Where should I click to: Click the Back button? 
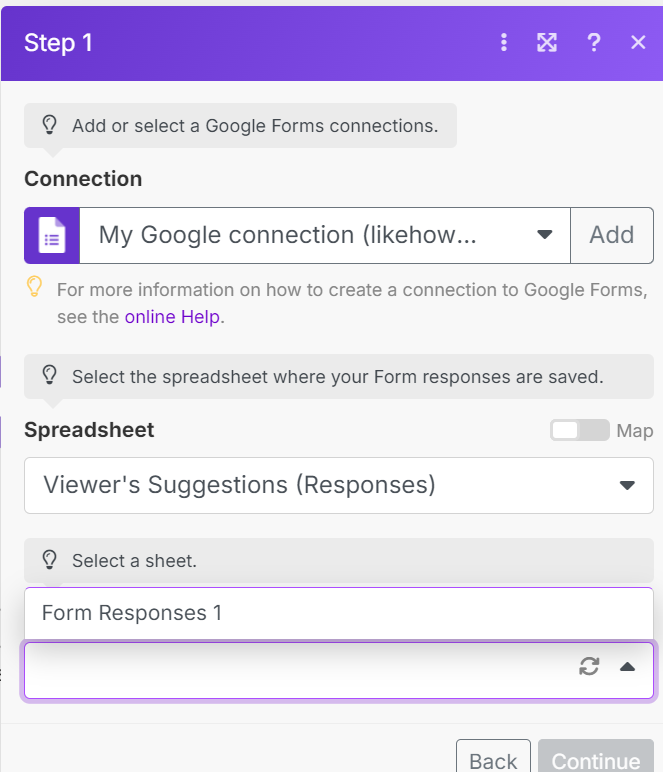coord(493,760)
